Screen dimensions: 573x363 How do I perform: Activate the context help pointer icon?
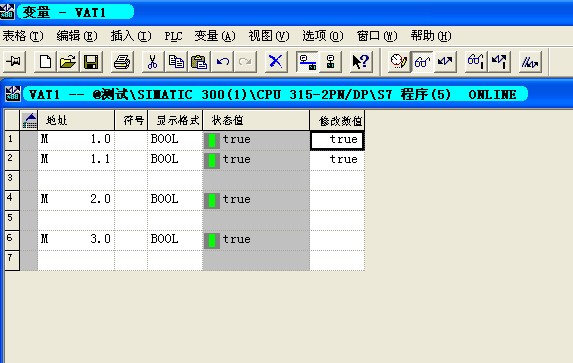(x=361, y=61)
